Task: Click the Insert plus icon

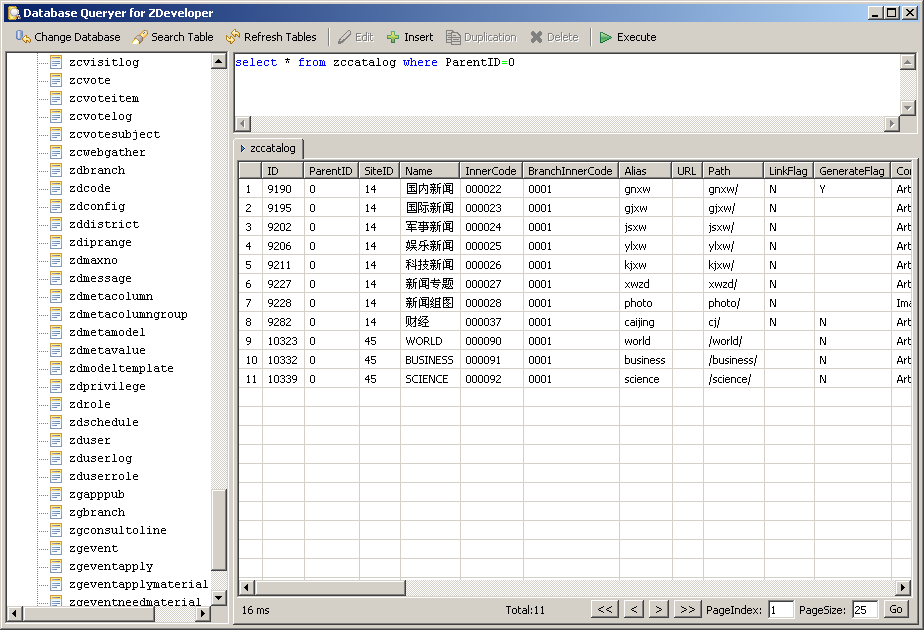Action: click(x=393, y=37)
